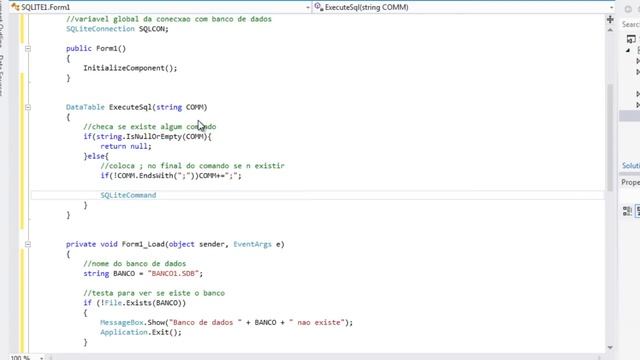Click the comment "//variavel global da conecxao com banco de dados"
Screen dimensions: 640x360
coord(169,19)
